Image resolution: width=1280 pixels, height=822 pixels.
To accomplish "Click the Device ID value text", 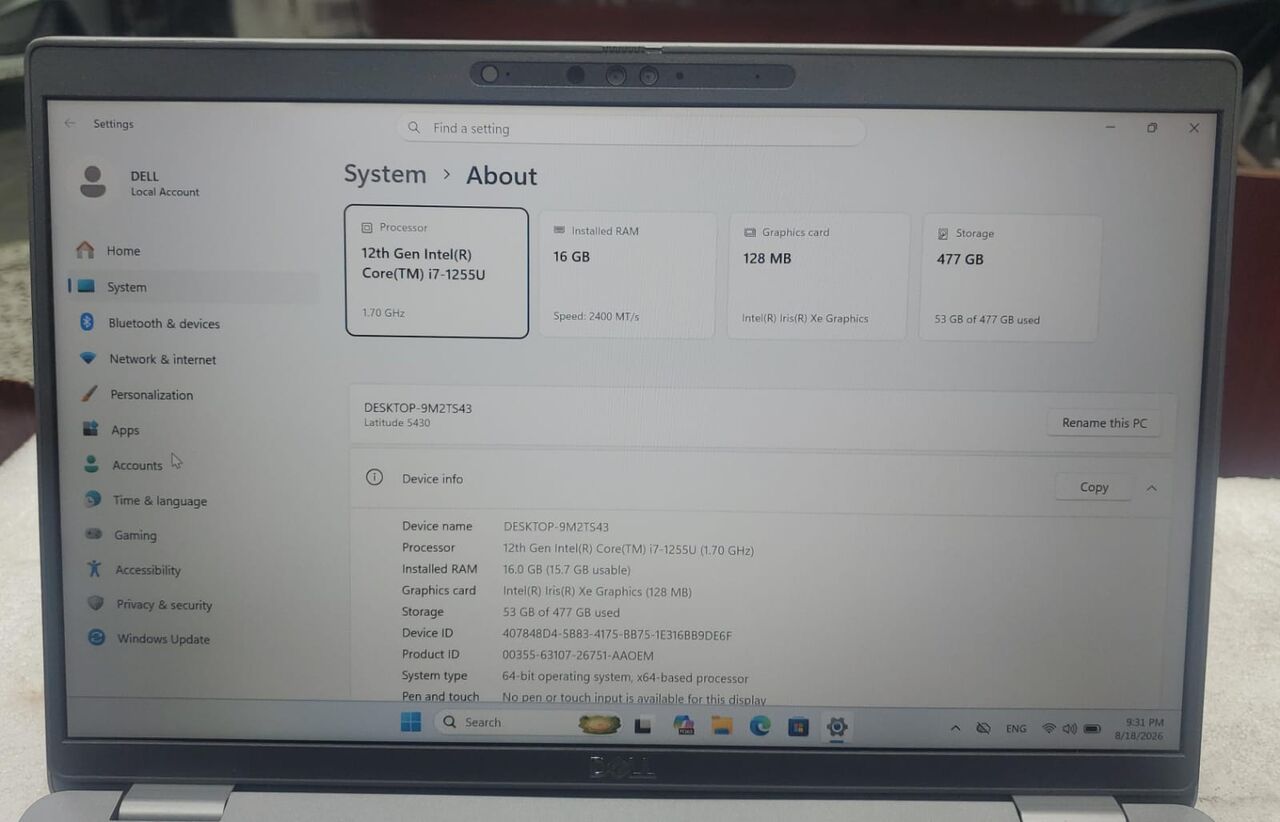I will click(617, 634).
